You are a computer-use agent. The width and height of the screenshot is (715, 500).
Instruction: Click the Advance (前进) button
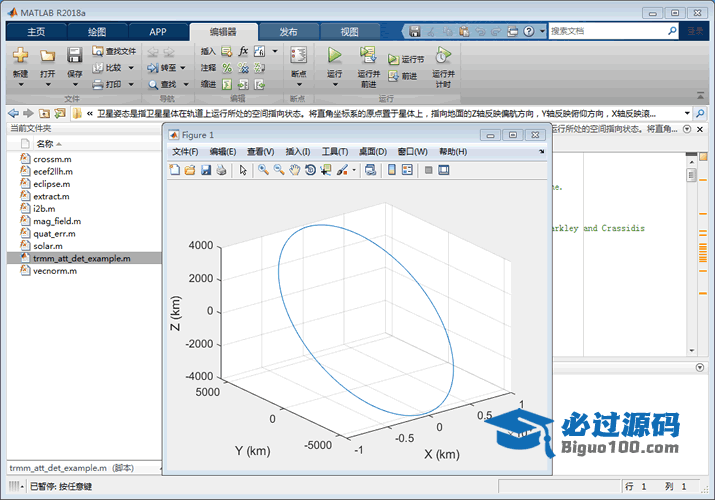[x=402, y=76]
